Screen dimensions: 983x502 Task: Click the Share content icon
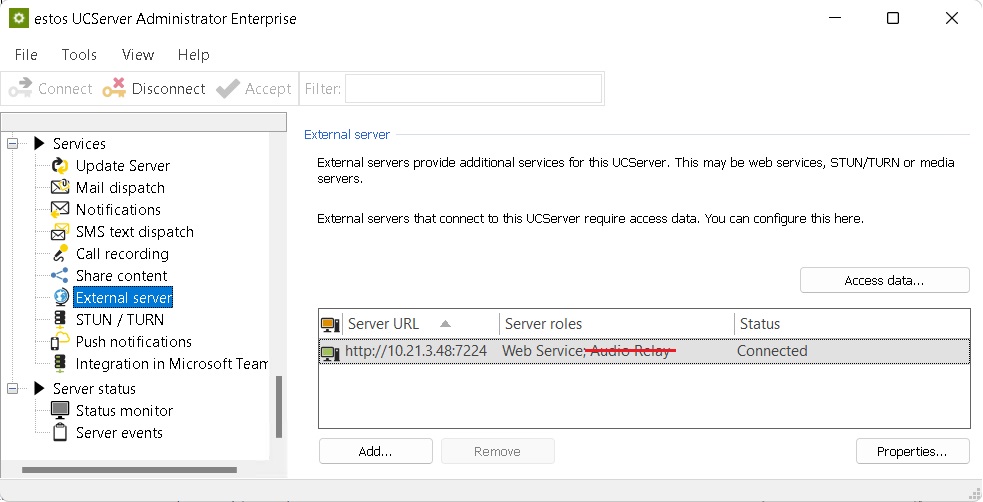[60, 276]
